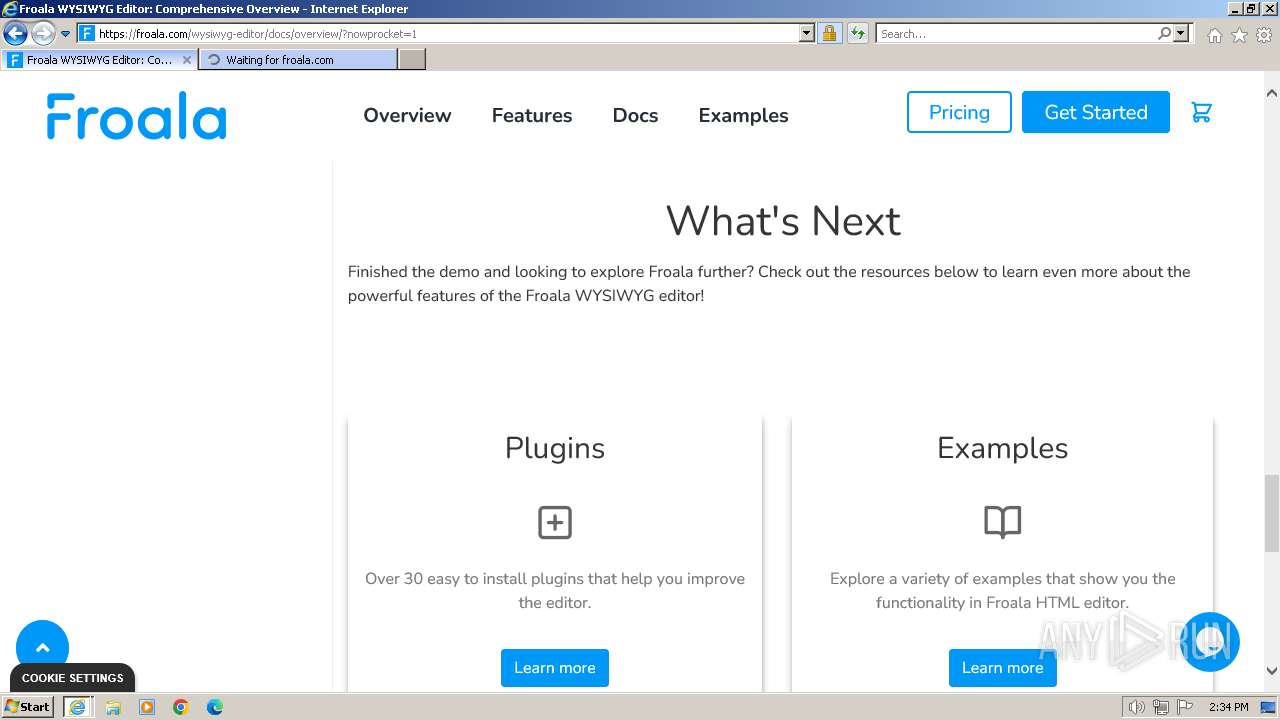1280x720 pixels.
Task: Open Microsoft Edge from the taskbar
Action: point(215,707)
